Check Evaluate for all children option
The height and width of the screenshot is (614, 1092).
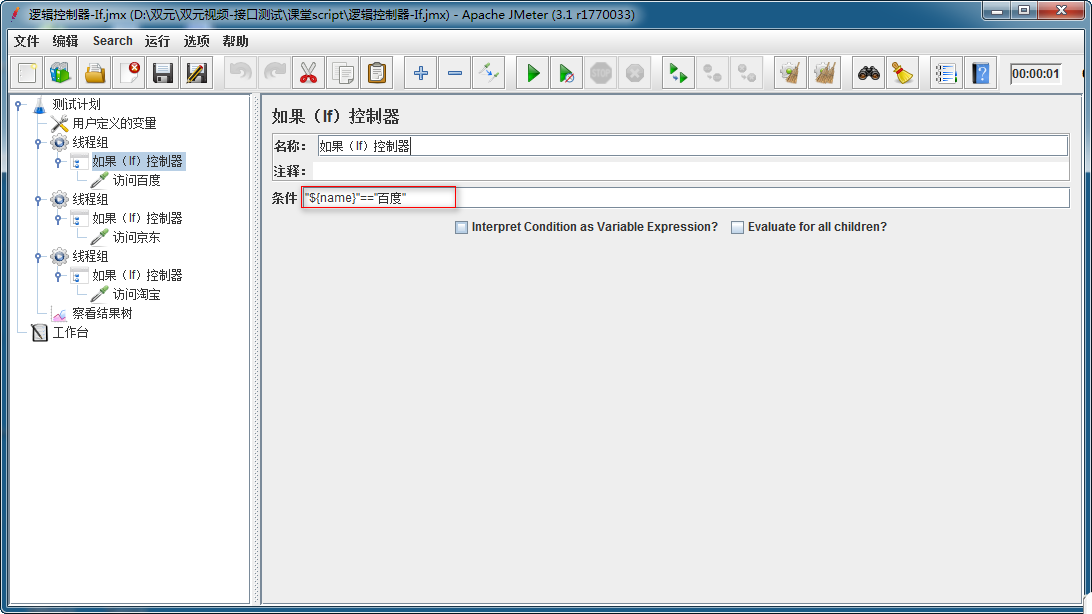pos(738,227)
